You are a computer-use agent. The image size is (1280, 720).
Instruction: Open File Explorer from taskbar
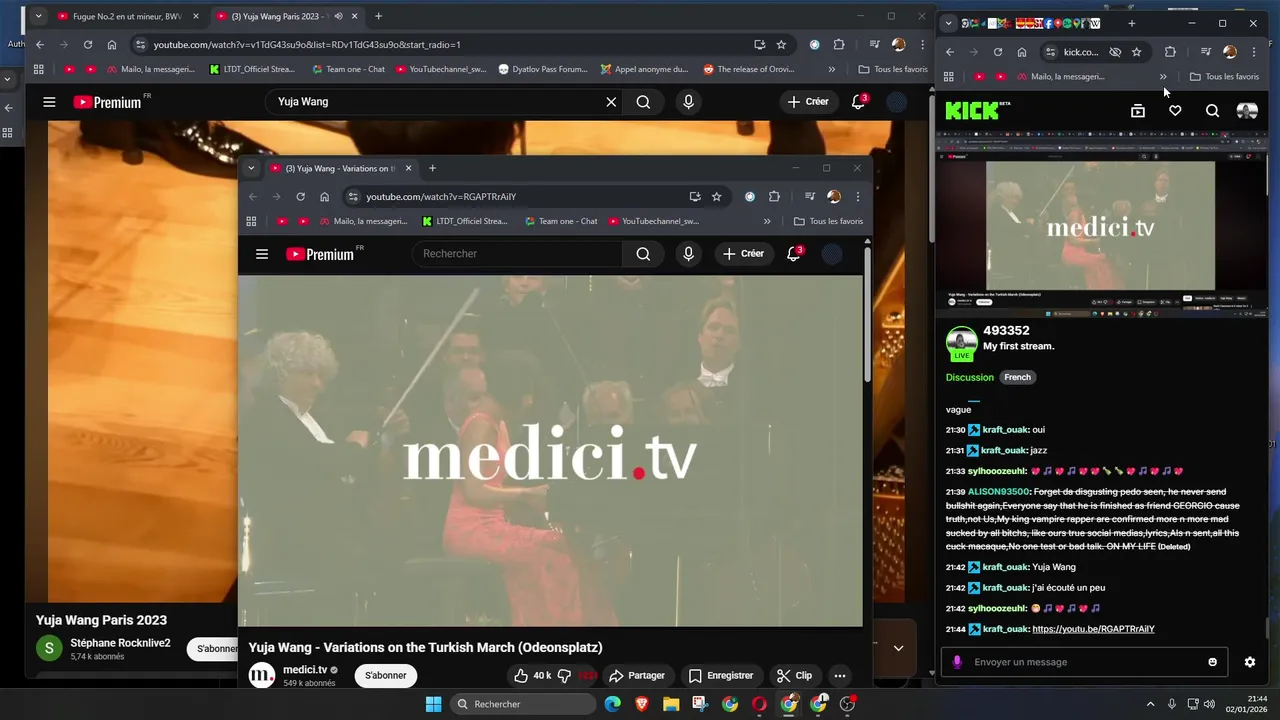tap(671, 704)
